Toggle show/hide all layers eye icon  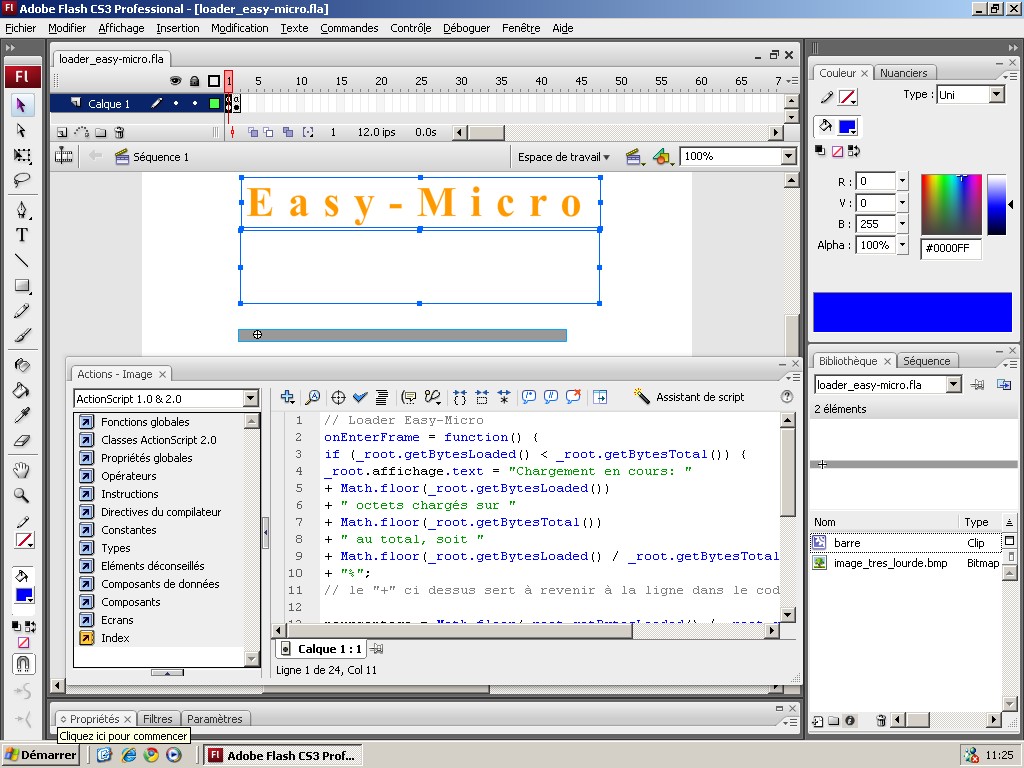tap(175, 81)
